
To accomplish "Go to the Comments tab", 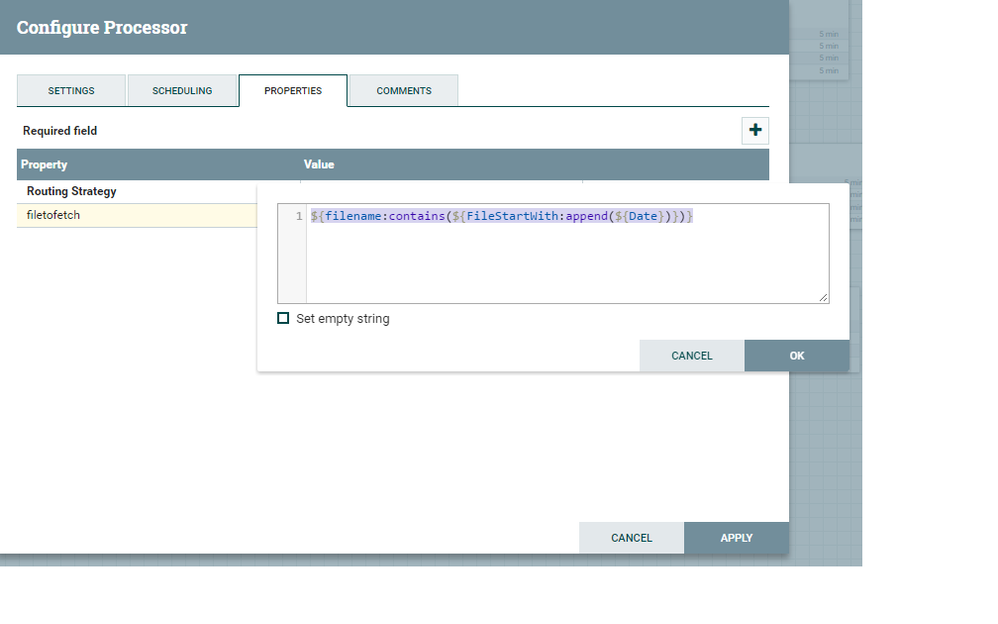I will [404, 90].
